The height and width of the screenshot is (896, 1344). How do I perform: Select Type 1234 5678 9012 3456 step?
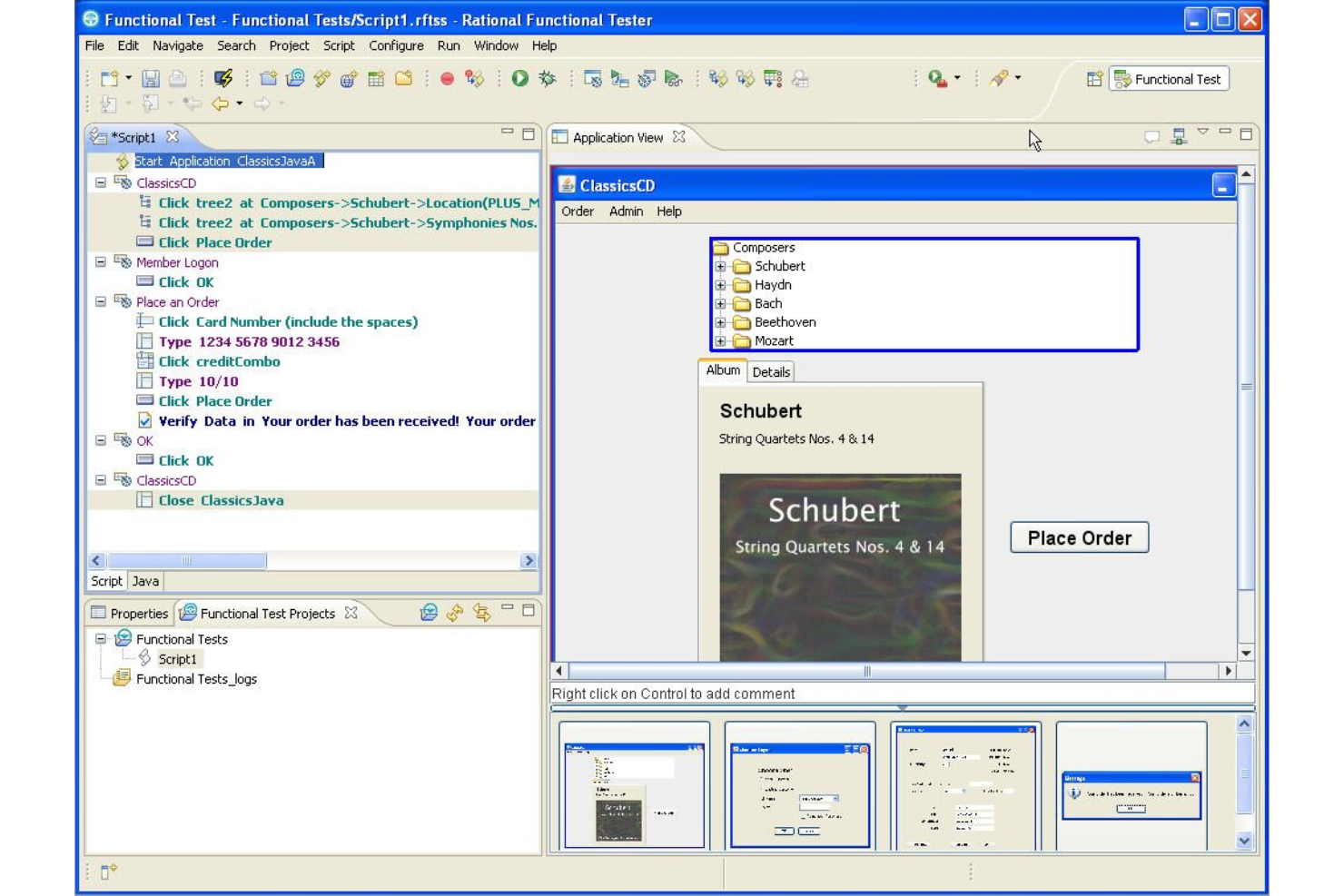click(x=249, y=341)
